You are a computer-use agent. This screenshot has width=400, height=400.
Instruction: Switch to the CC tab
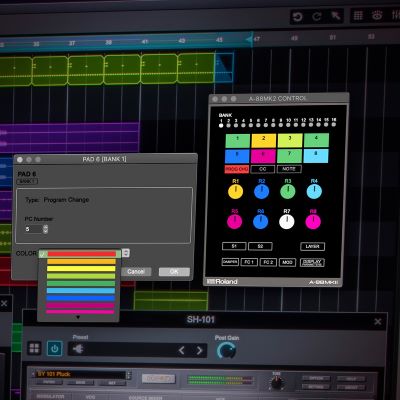(x=263, y=169)
